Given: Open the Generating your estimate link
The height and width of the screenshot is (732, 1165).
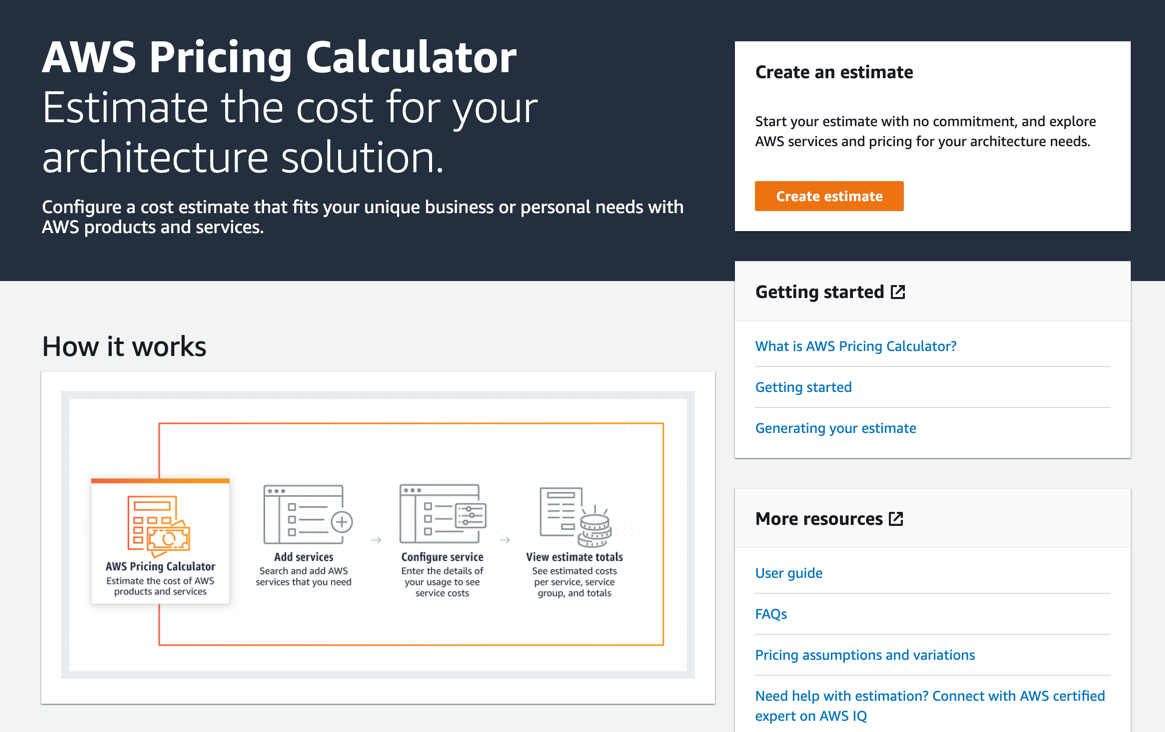Looking at the screenshot, I should point(835,427).
